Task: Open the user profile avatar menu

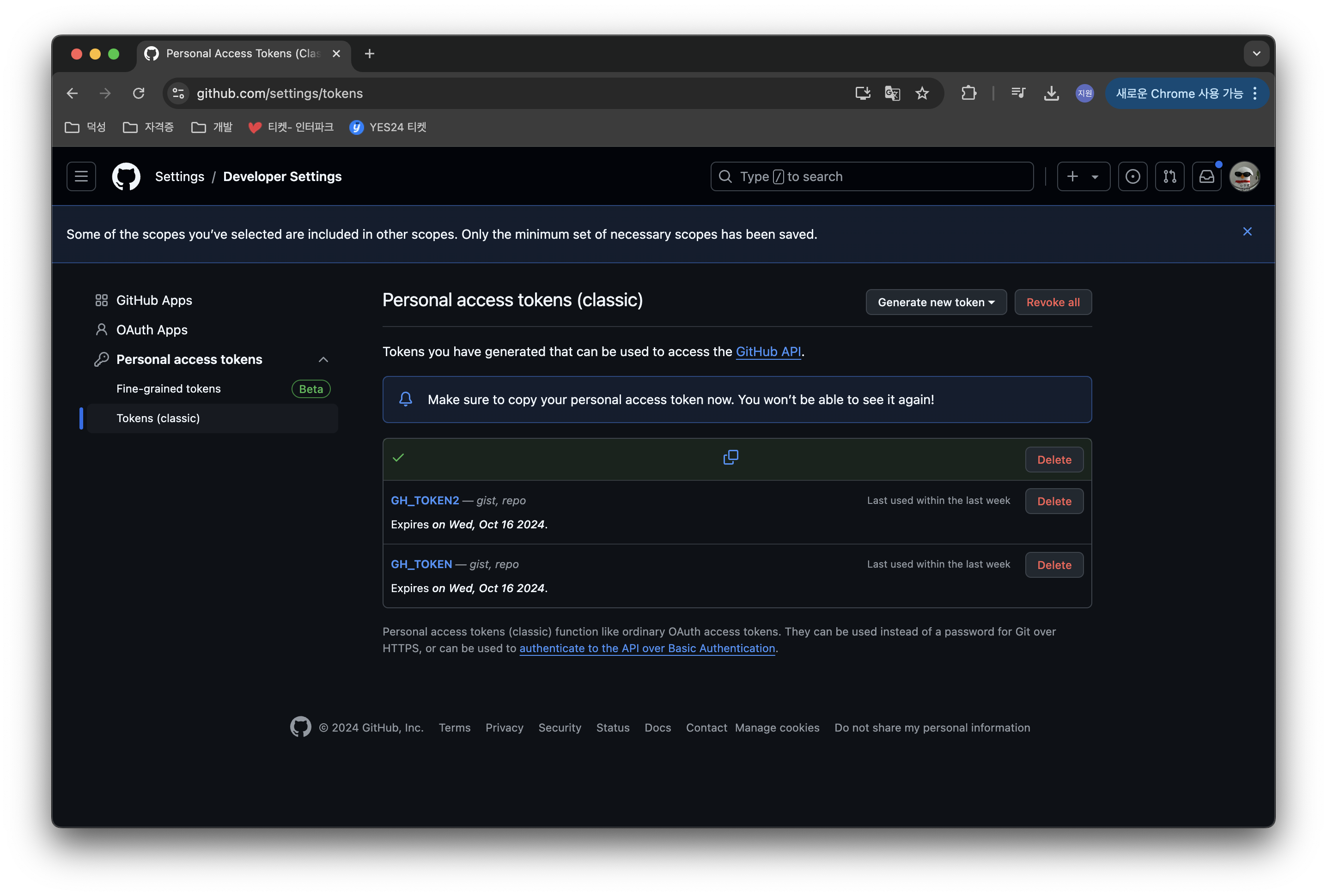Action: pos(1244,176)
